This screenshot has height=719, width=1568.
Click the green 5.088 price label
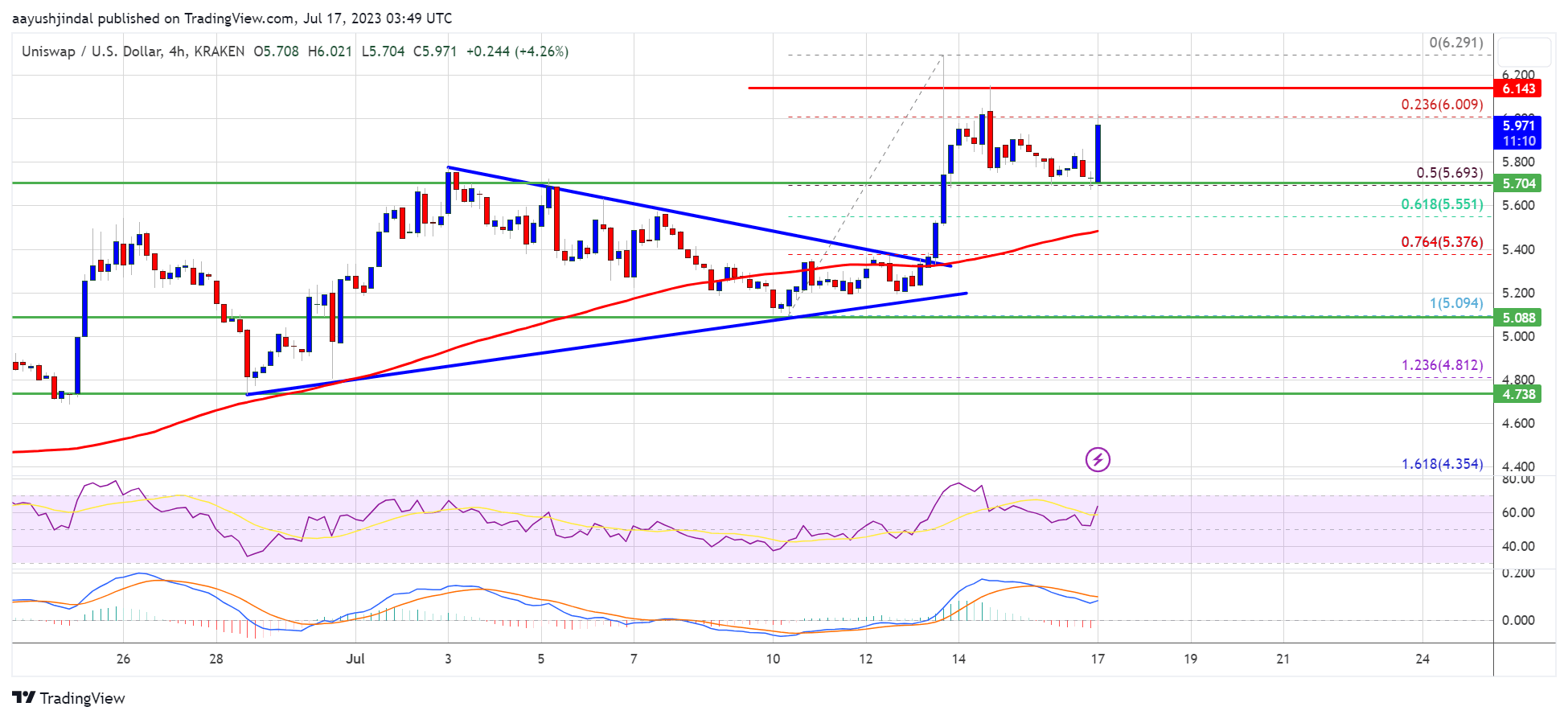[x=1517, y=318]
